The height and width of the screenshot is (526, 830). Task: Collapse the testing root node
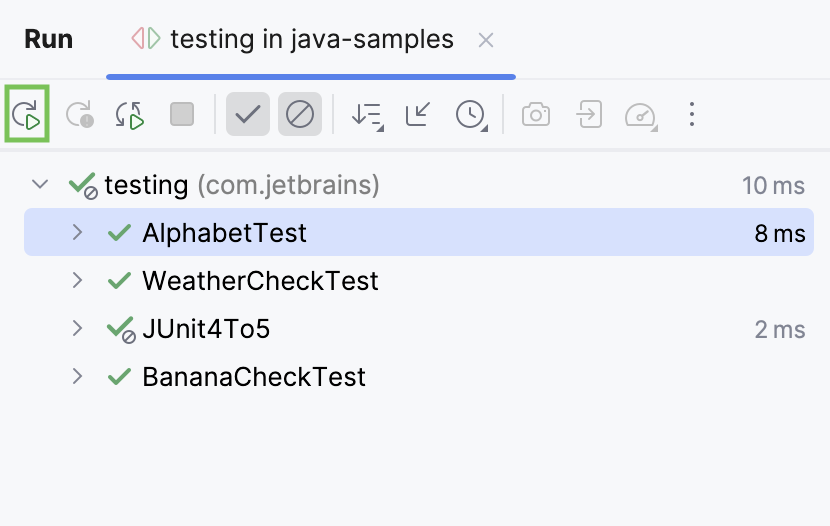[x=40, y=185]
